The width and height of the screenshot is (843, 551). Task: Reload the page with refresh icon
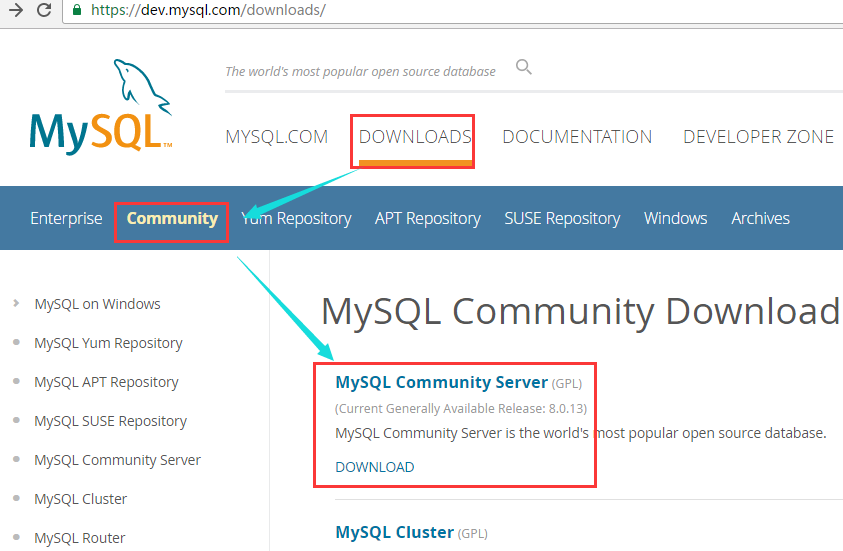pos(44,10)
